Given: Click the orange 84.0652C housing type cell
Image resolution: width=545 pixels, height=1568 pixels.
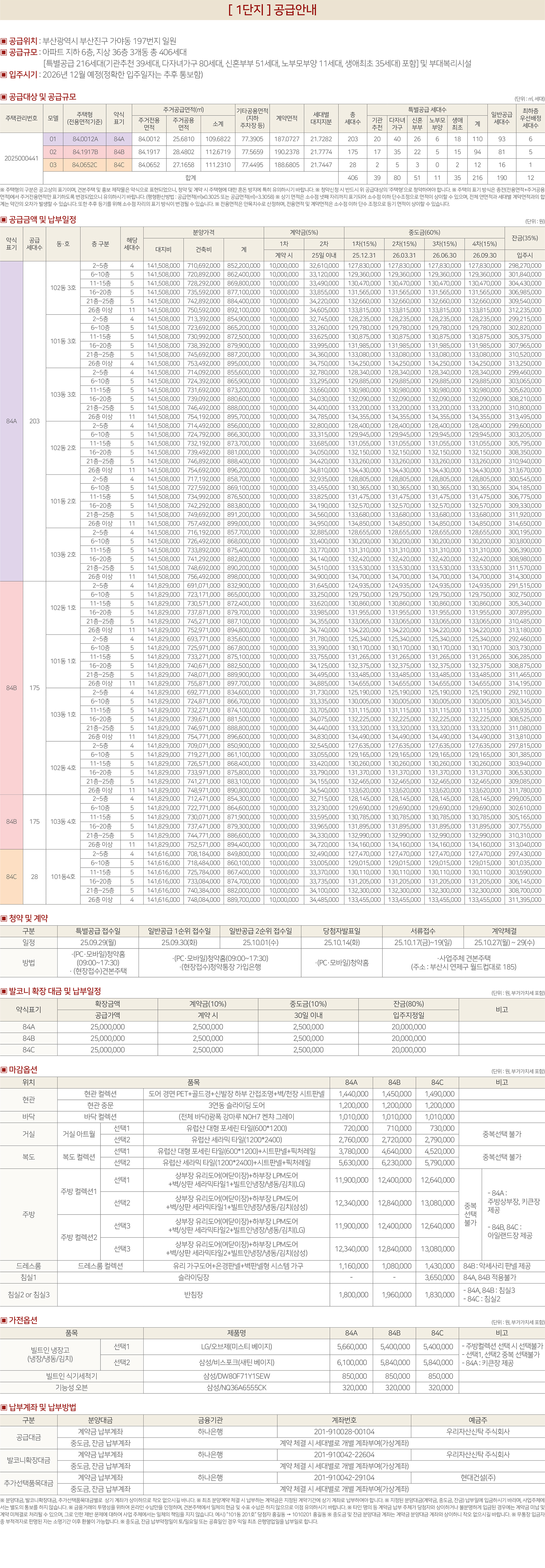Looking at the screenshot, I should coord(85,165).
